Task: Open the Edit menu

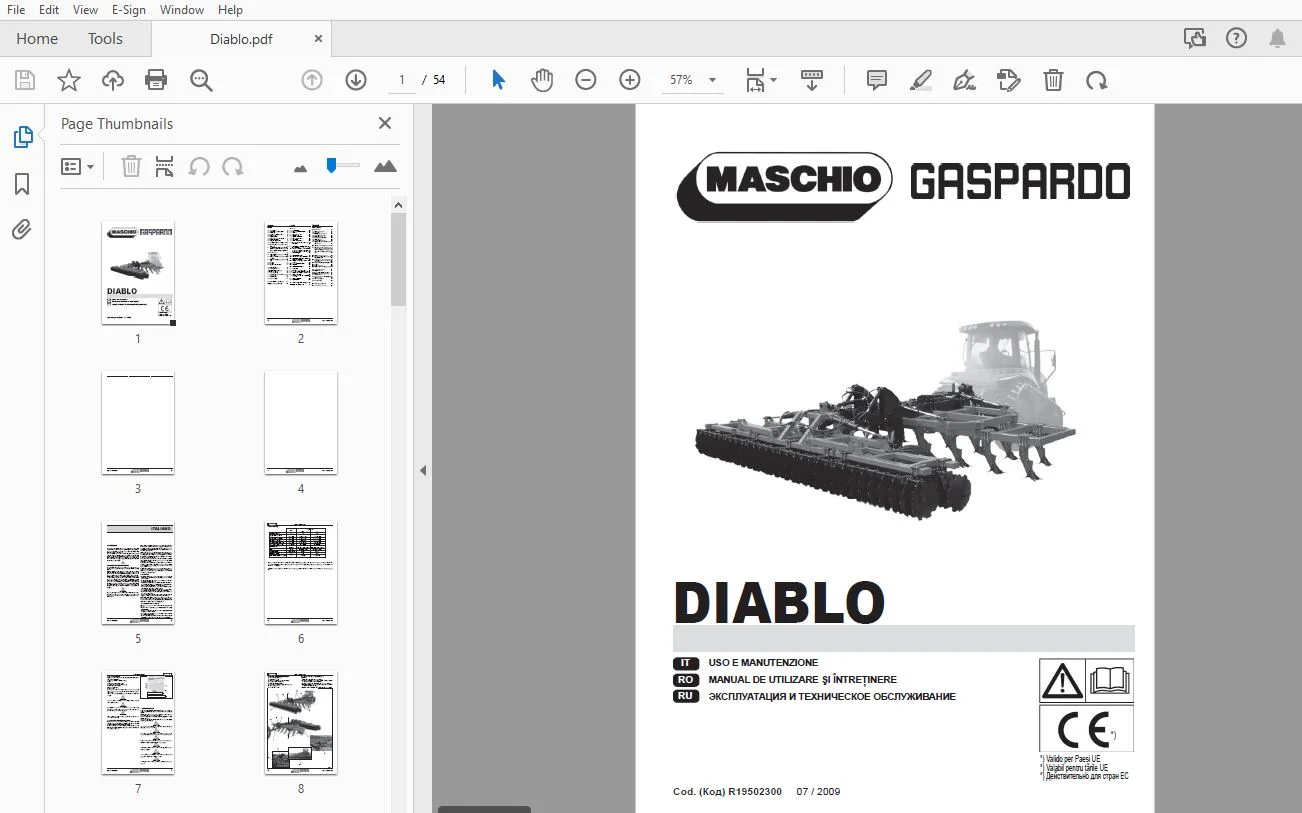Action: 49,10
